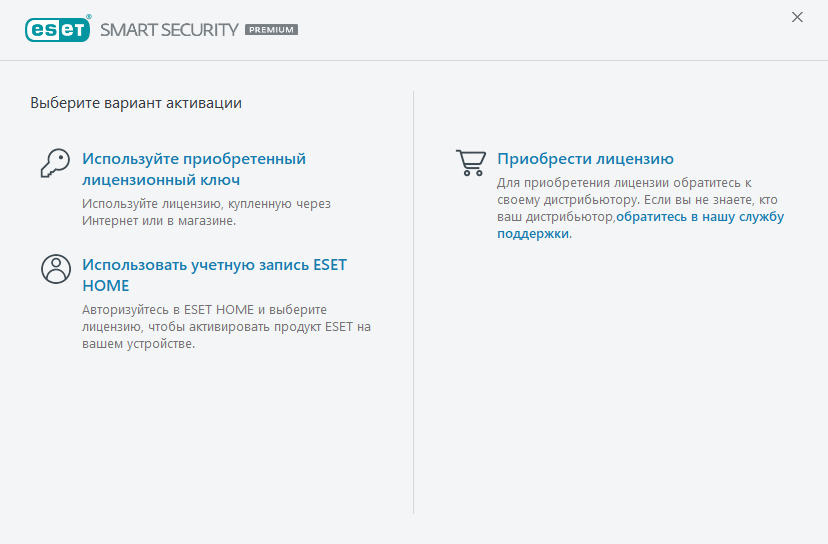Click the ESET logo in the header
The width and height of the screenshot is (828, 544).
point(58,29)
